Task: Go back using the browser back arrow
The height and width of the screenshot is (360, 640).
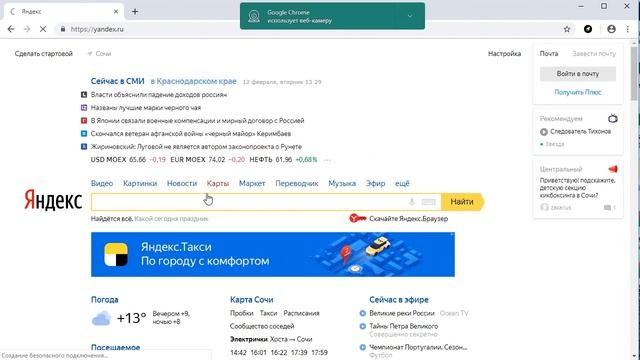Action: tap(11, 29)
